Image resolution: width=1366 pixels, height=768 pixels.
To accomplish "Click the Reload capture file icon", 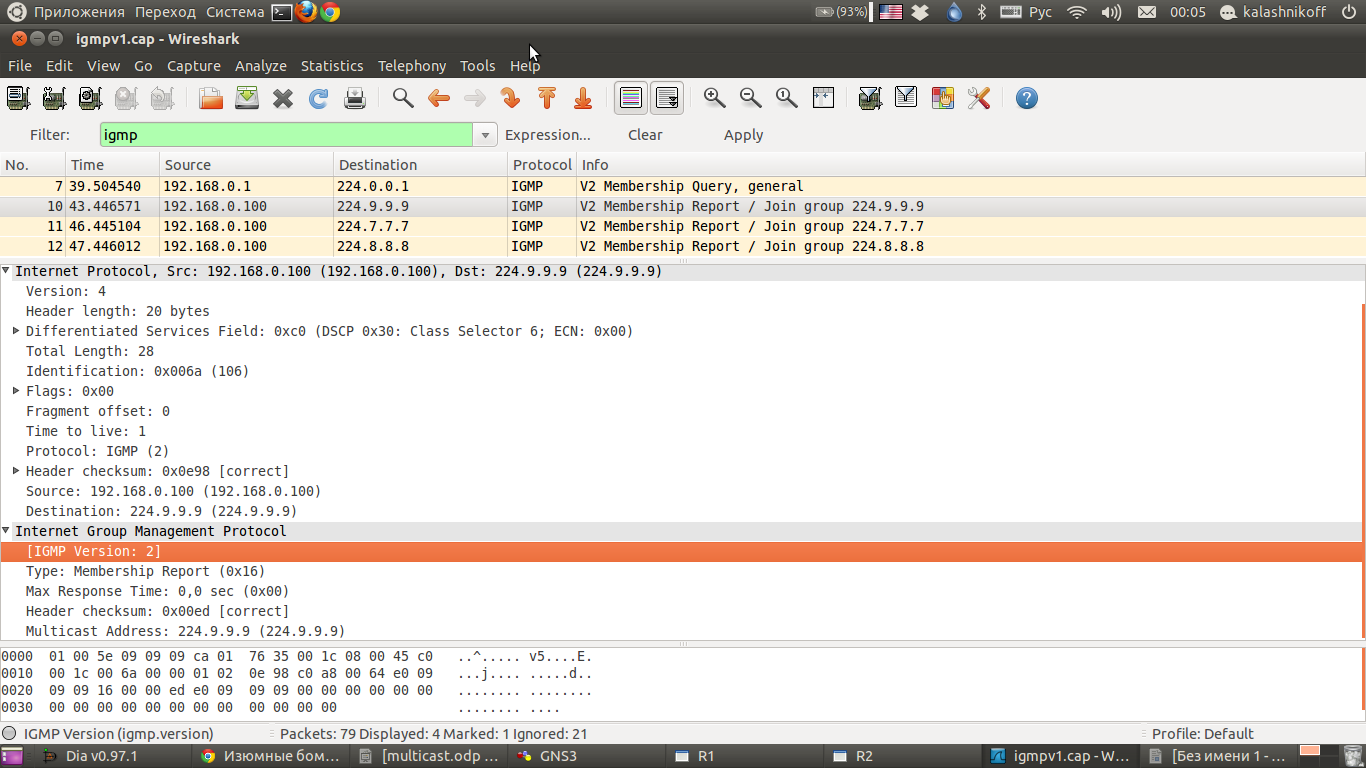I will tap(319, 98).
